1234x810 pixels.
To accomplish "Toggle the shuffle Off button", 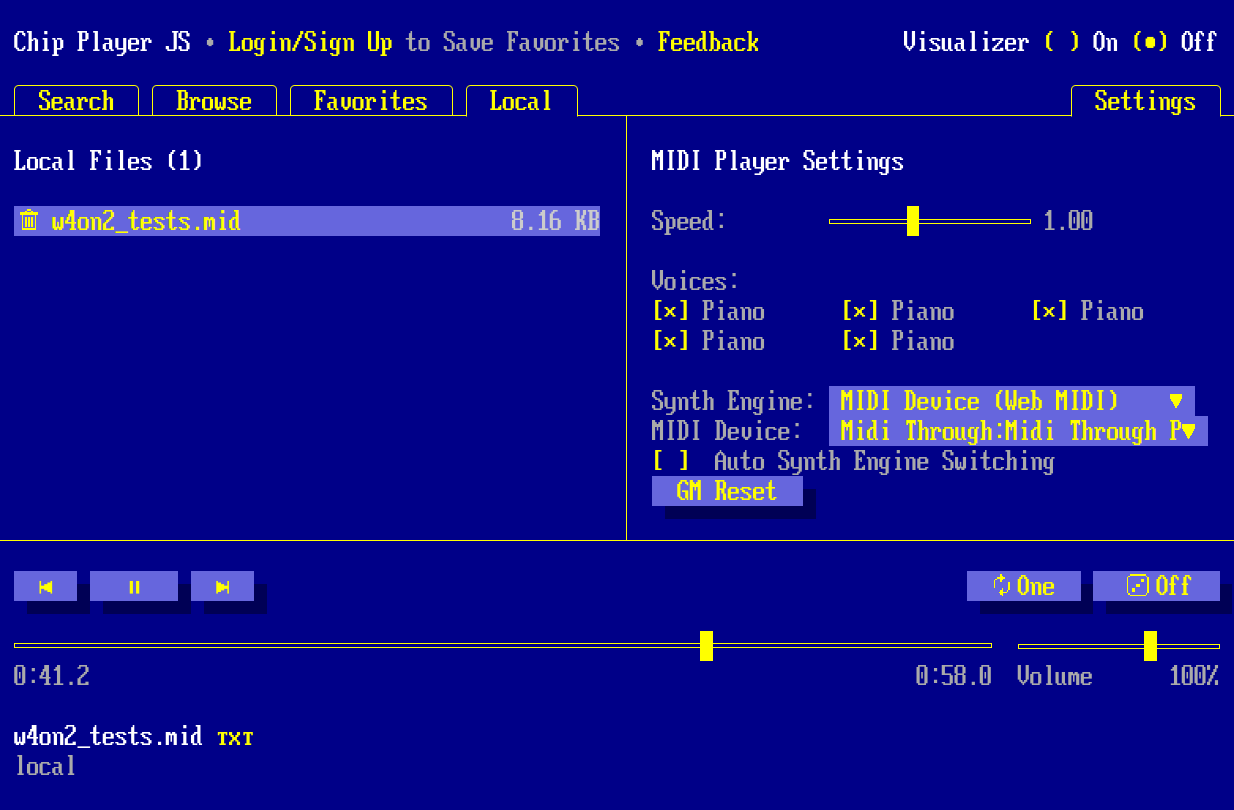I will [x=1156, y=586].
